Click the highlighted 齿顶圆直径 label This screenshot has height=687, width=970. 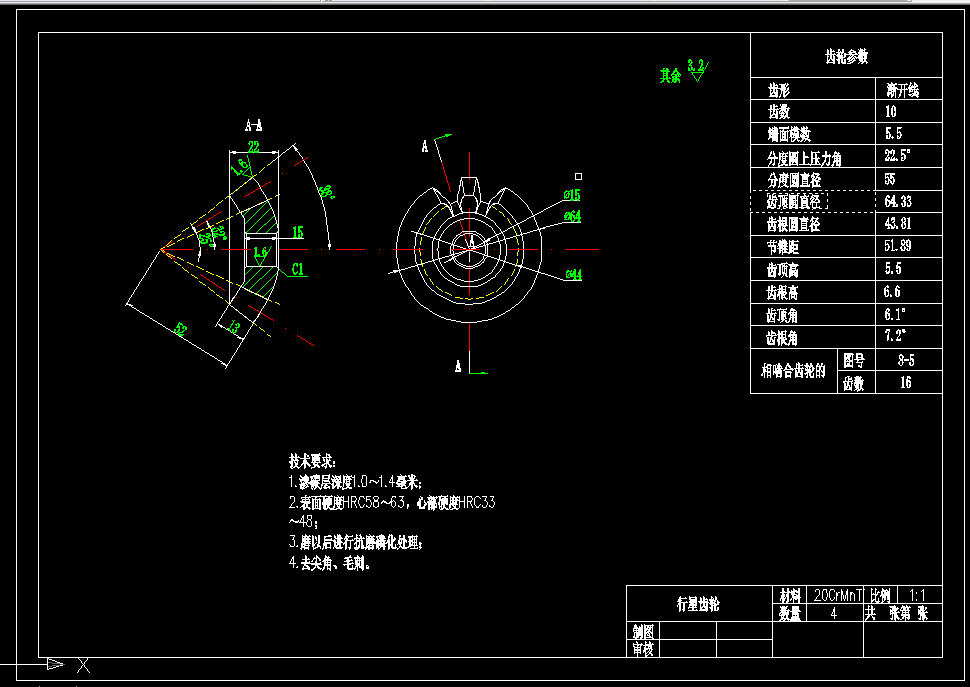[x=794, y=202]
